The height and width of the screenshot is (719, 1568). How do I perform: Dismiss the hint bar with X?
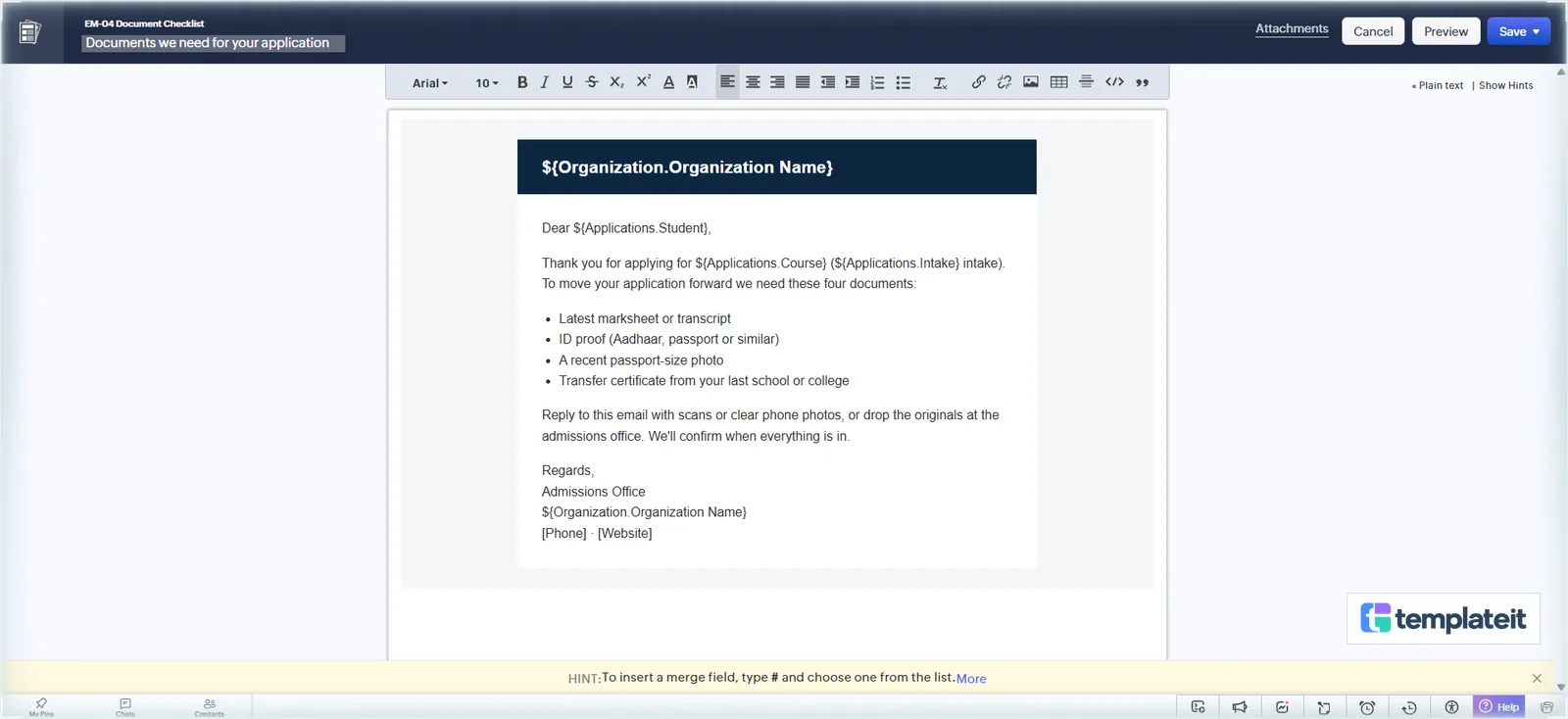pyautogui.click(x=1537, y=678)
